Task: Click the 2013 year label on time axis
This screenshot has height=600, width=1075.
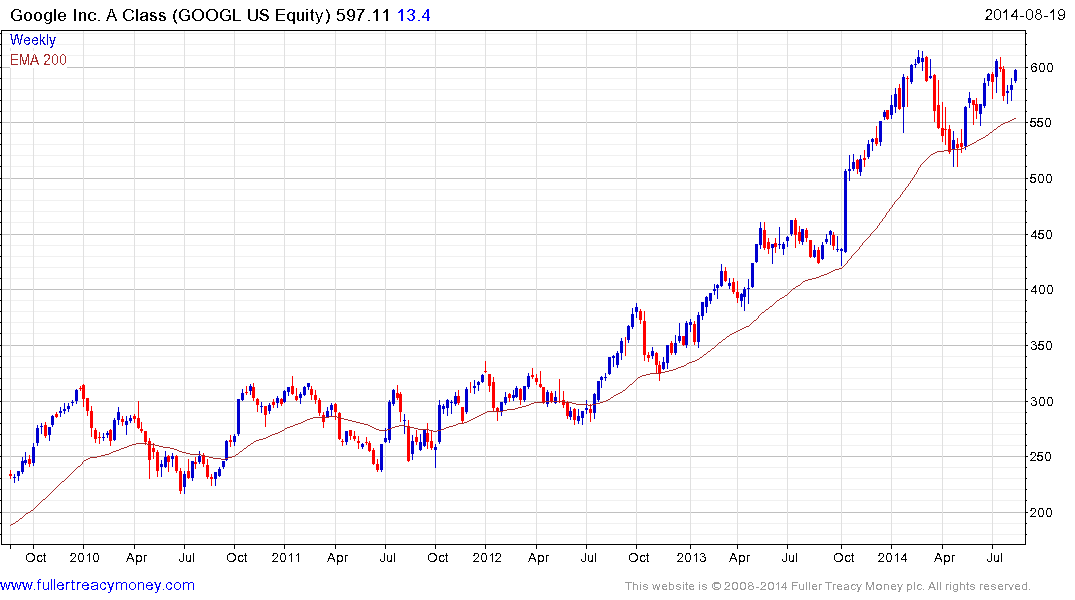Action: click(691, 557)
